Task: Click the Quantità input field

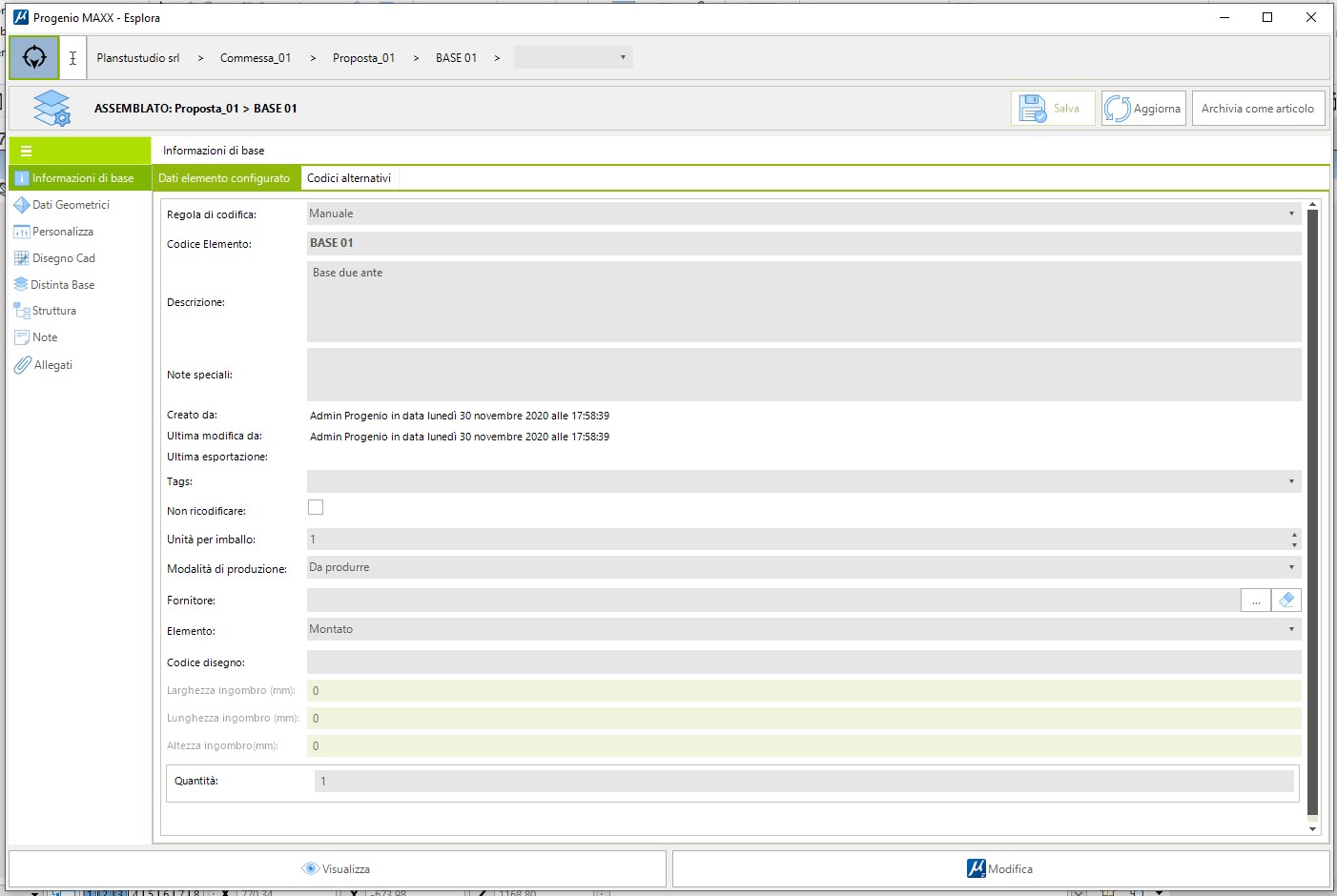Action: [804, 782]
